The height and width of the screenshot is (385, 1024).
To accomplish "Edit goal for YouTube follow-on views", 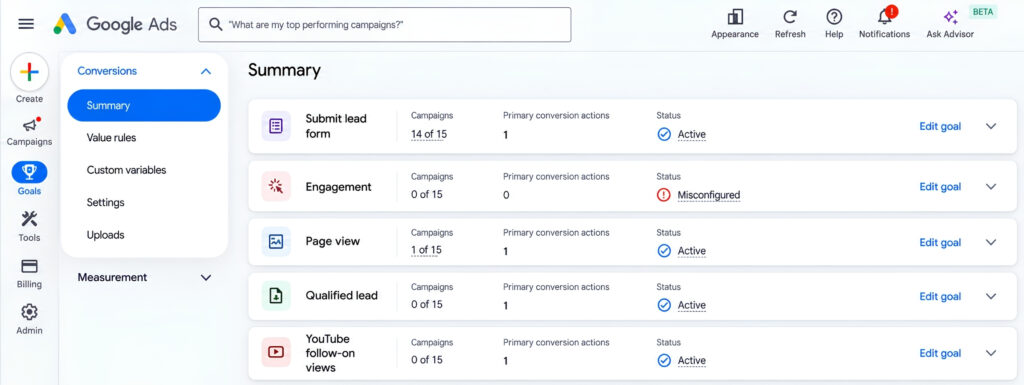I will pos(940,353).
